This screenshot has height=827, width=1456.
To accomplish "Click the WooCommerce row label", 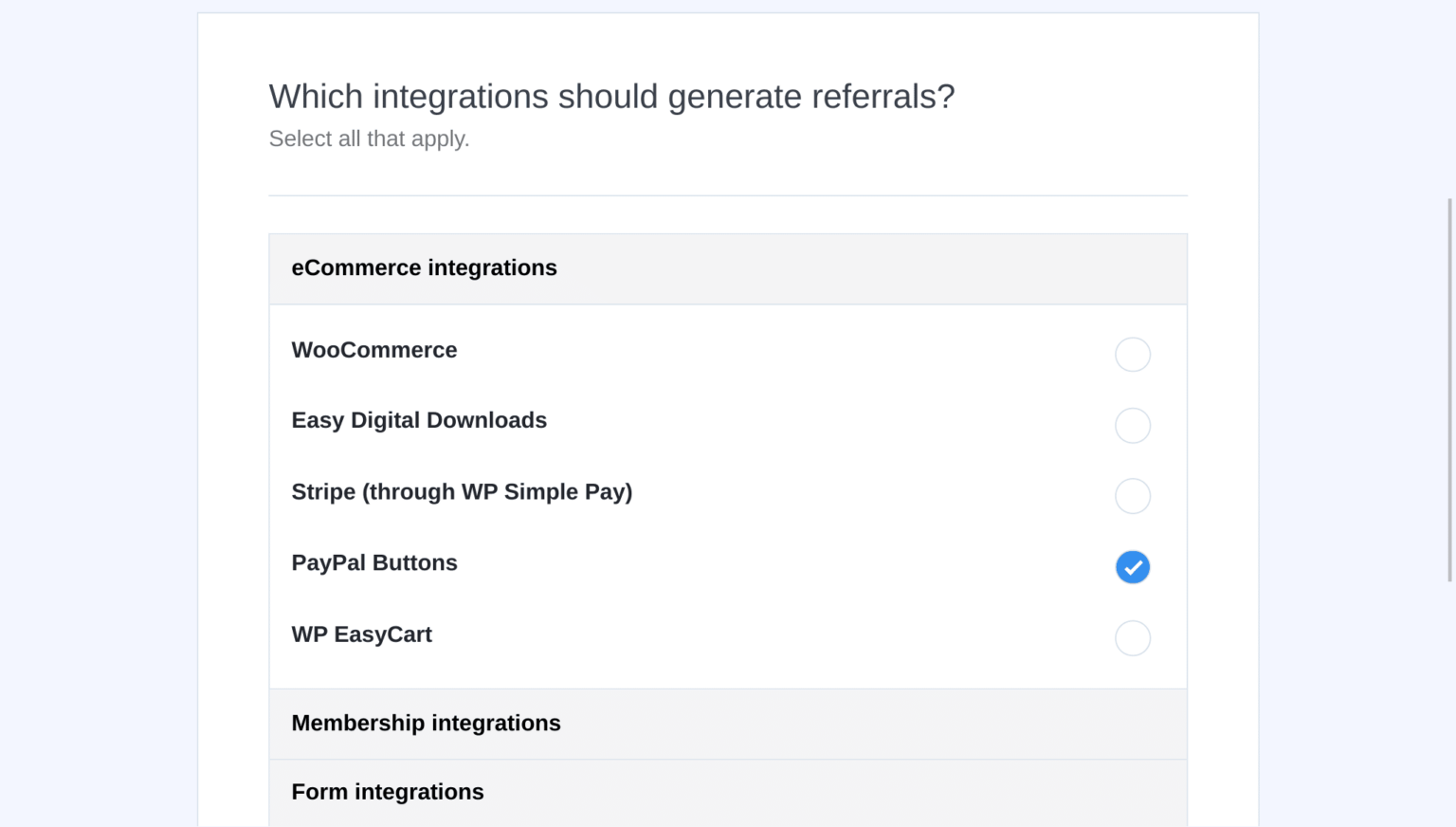I will pyautogui.click(x=374, y=350).
